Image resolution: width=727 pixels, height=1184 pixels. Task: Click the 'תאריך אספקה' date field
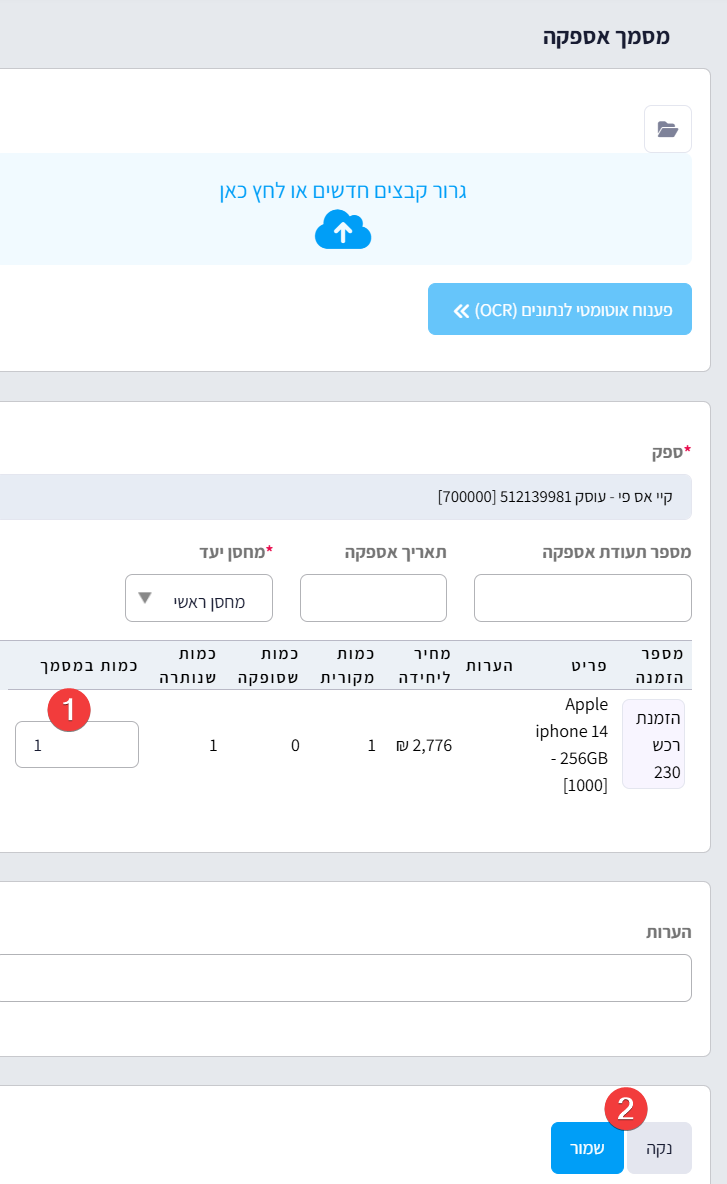click(373, 598)
